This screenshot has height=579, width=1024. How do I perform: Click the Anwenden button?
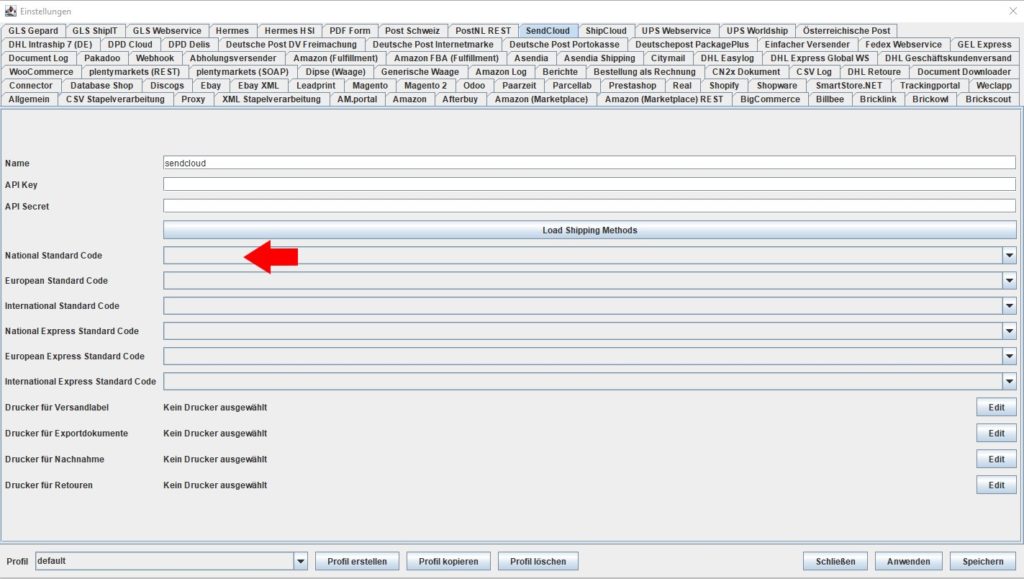click(908, 561)
